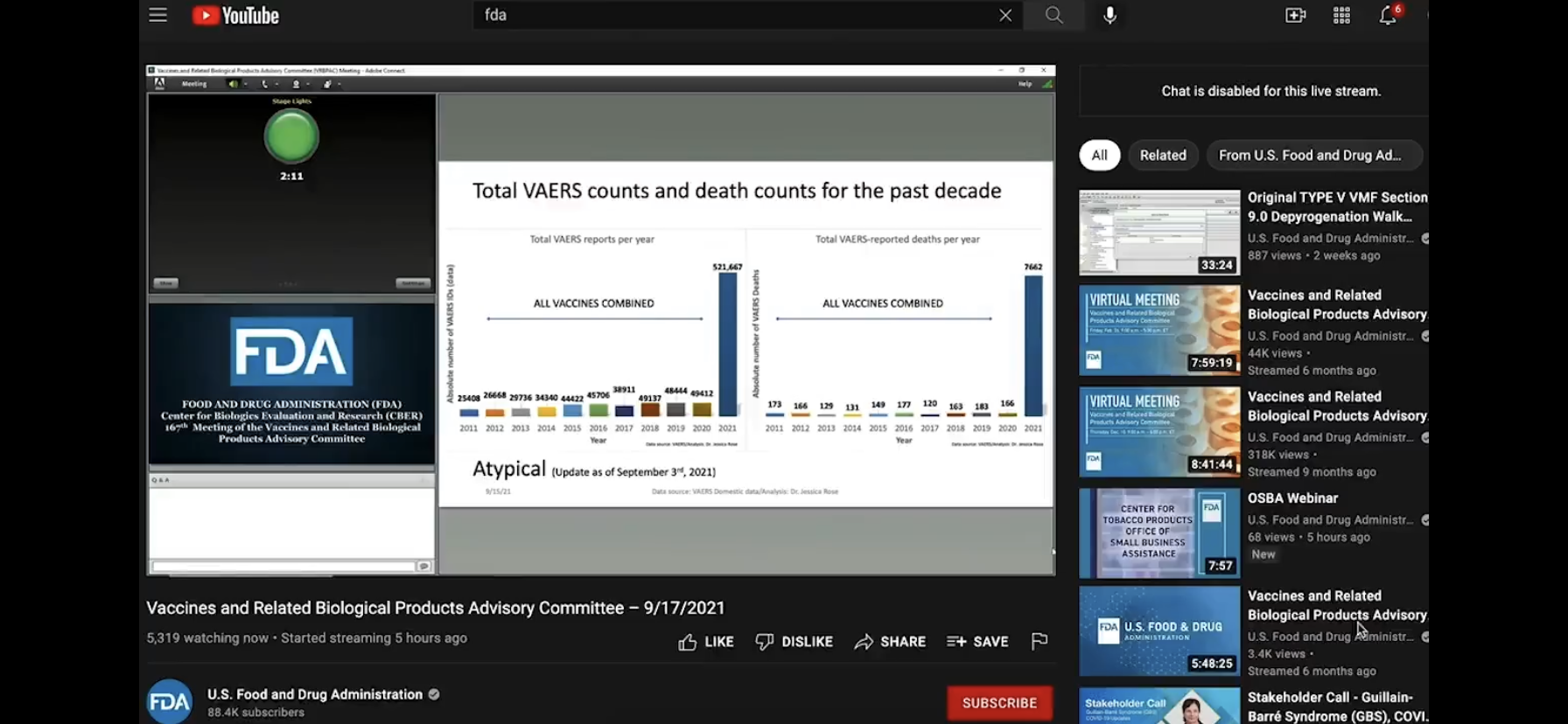Viewport: 1568px width, 724px height.
Task: Save the video to a playlist
Action: [x=977, y=642]
